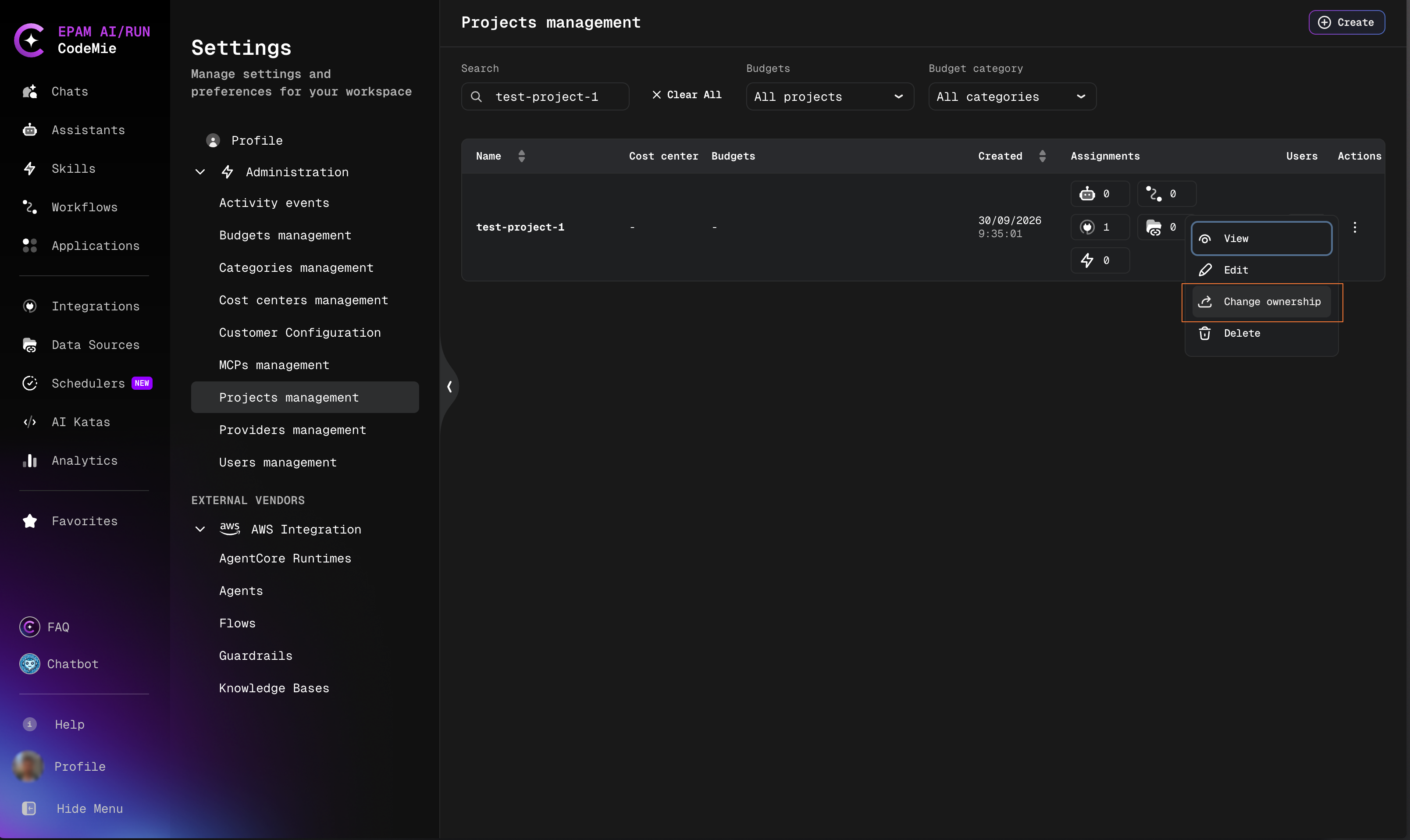Open the three-dot actions menu for test-project-1
Image resolution: width=1410 pixels, height=840 pixels.
point(1354,227)
